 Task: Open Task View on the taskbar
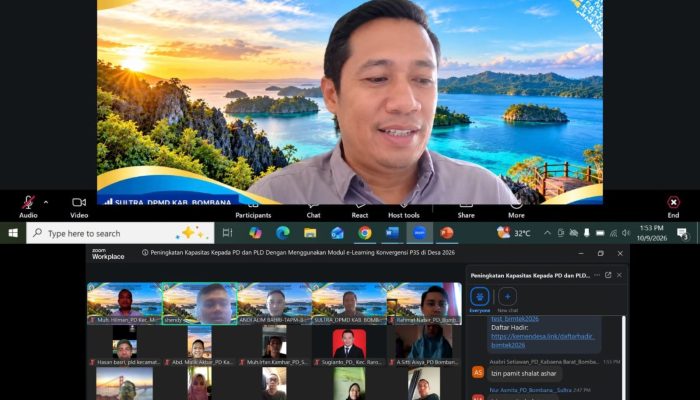[x=228, y=233]
